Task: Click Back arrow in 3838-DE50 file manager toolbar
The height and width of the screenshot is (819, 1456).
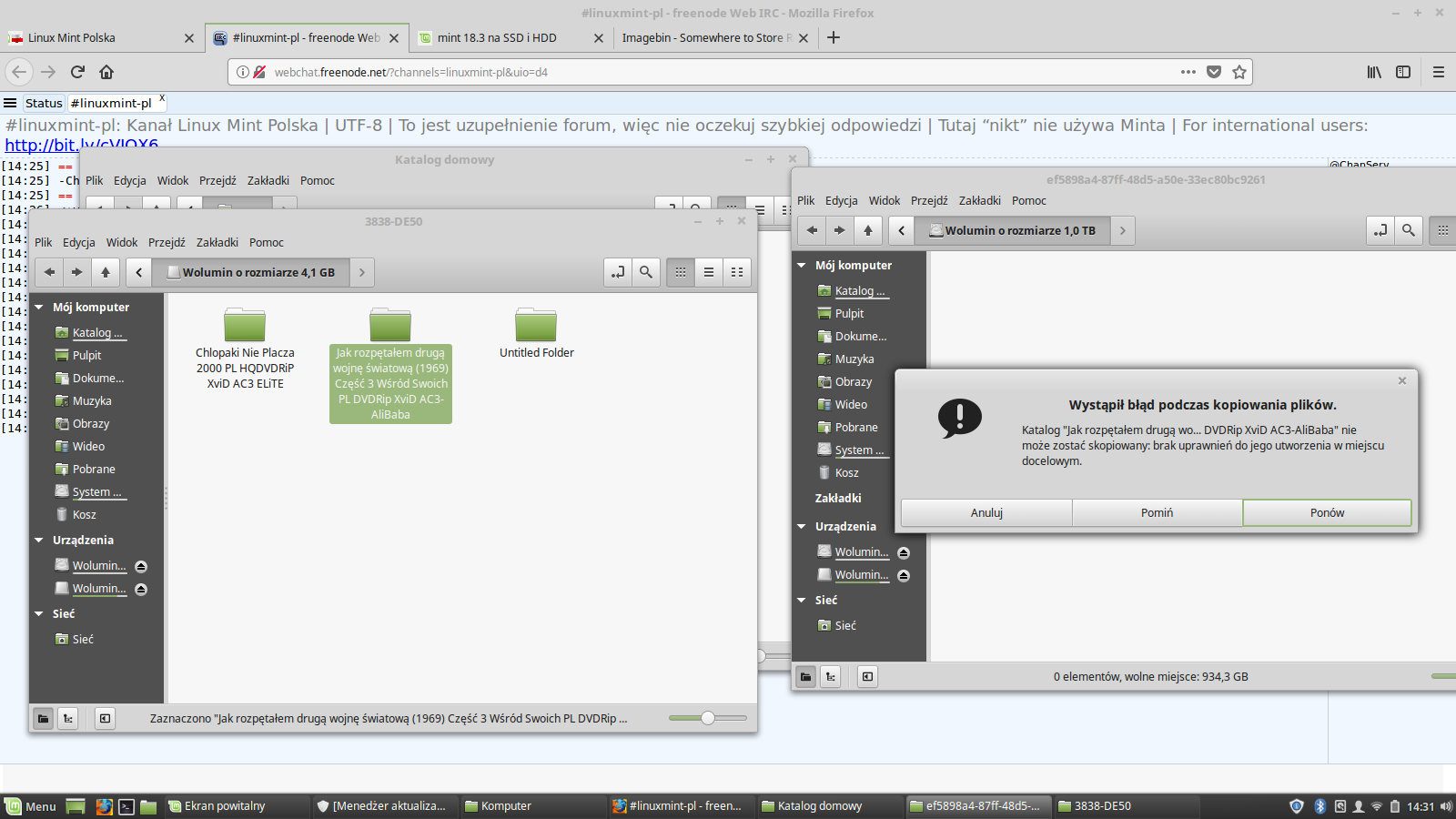Action: [x=49, y=272]
